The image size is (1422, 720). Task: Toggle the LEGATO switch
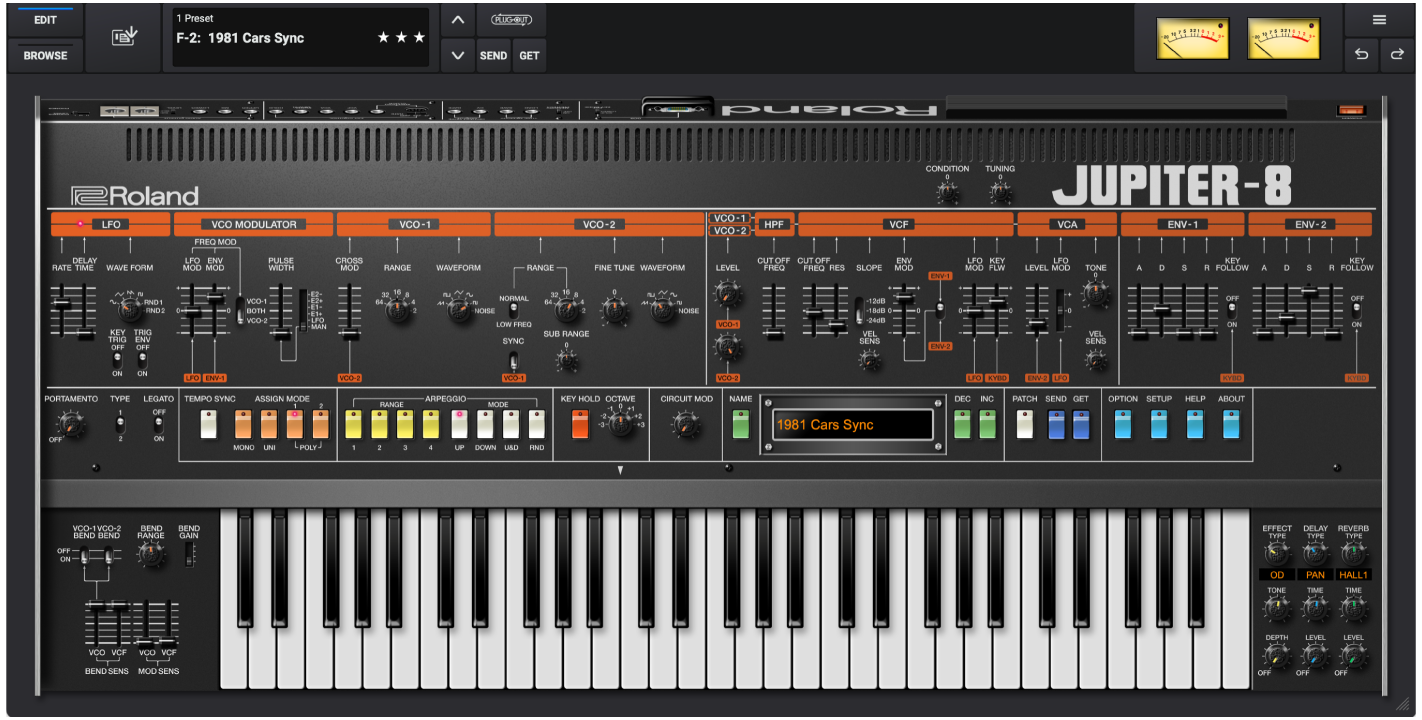coord(157,425)
